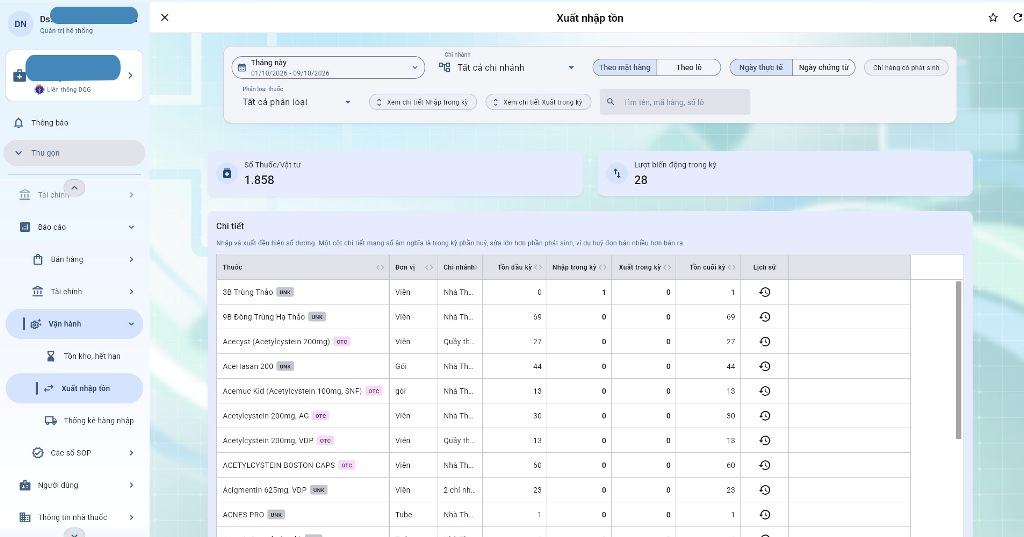1024x537 pixels.
Task: Select Ngày chứng từ toggle
Action: point(824,67)
